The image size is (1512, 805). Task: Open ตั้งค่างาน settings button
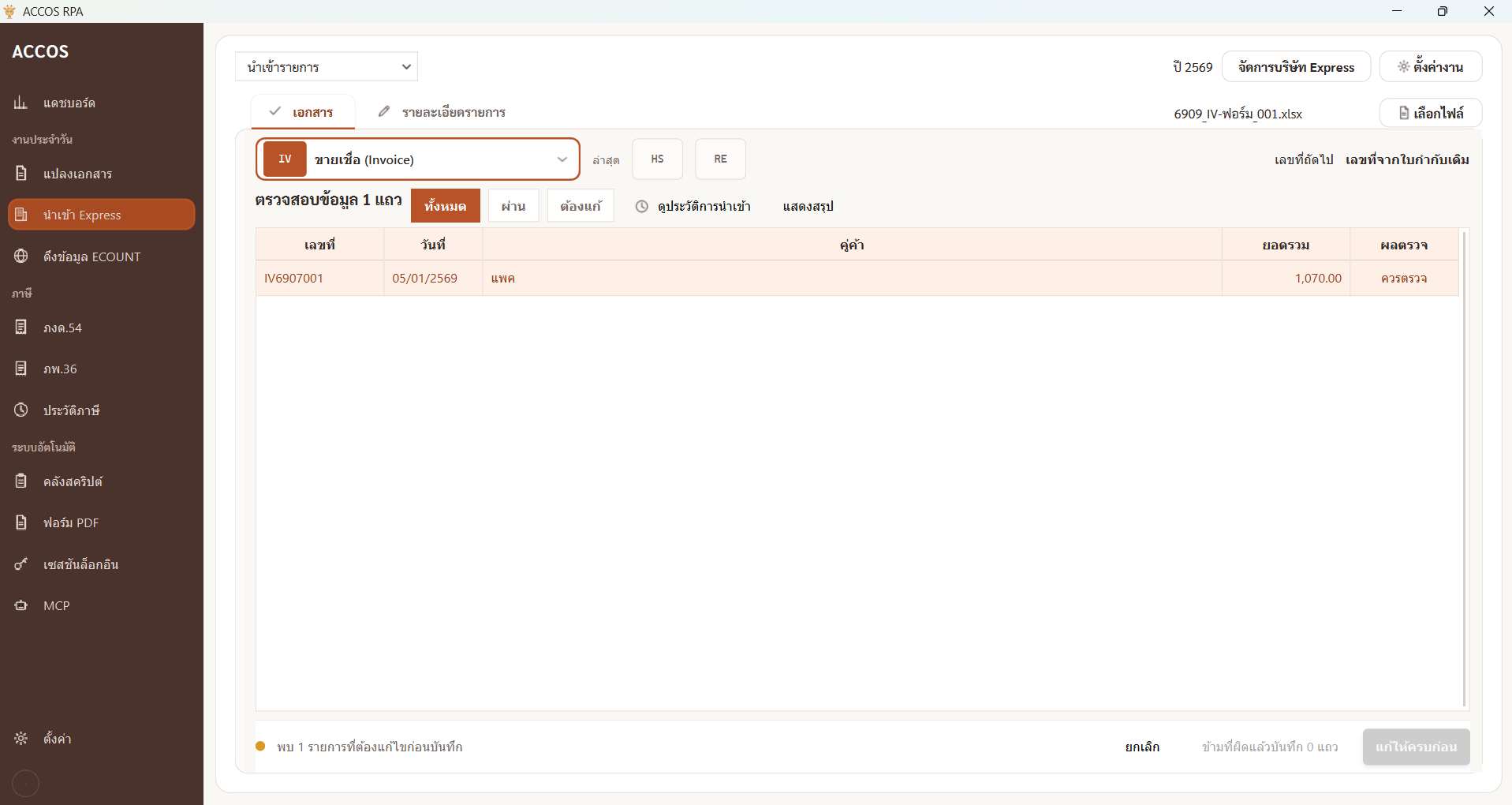(1431, 67)
